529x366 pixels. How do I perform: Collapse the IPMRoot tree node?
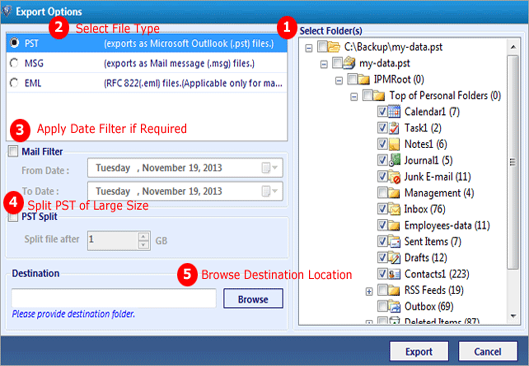[339, 81]
